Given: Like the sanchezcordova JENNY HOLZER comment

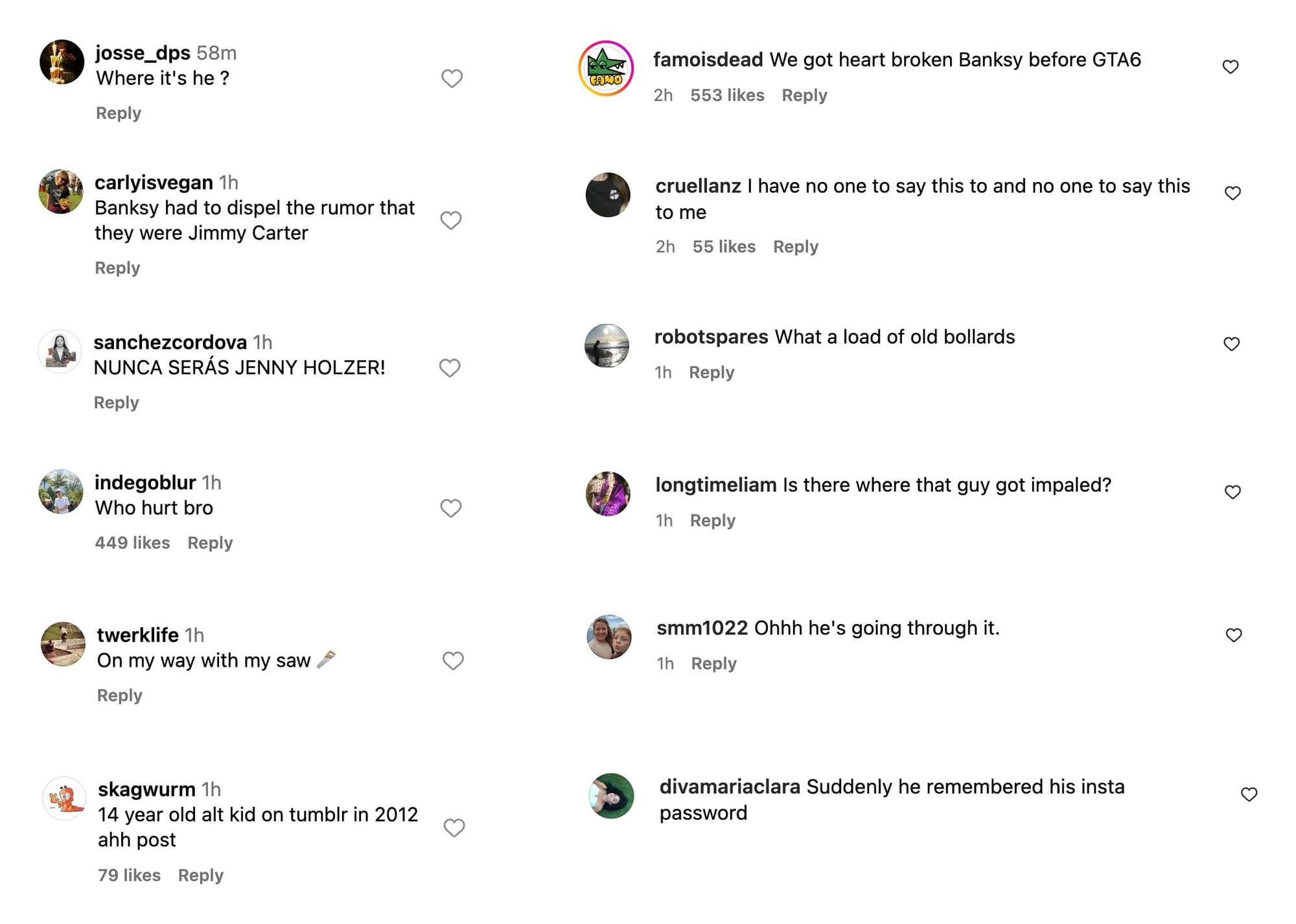Looking at the screenshot, I should (450, 368).
